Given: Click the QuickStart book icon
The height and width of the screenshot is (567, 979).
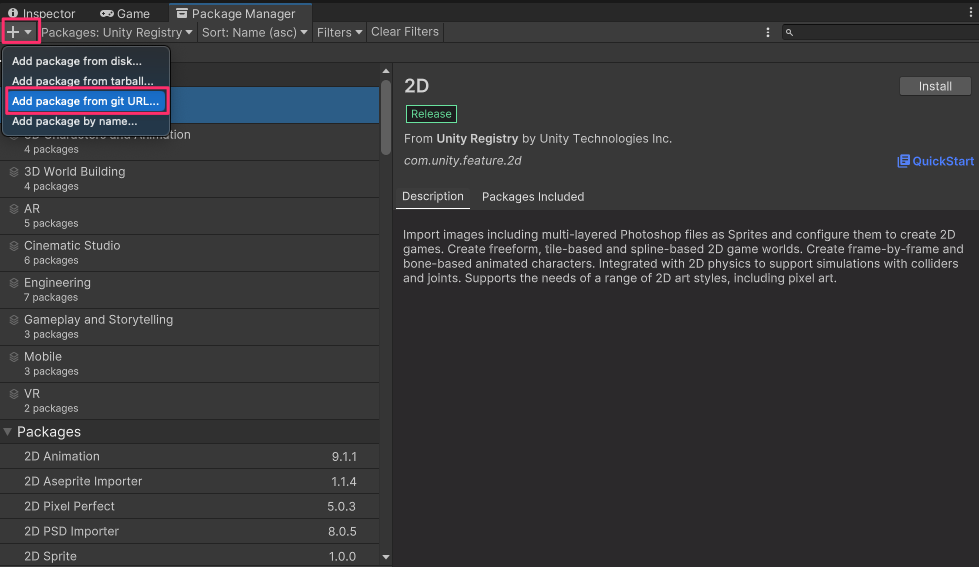Looking at the screenshot, I should coord(903,161).
